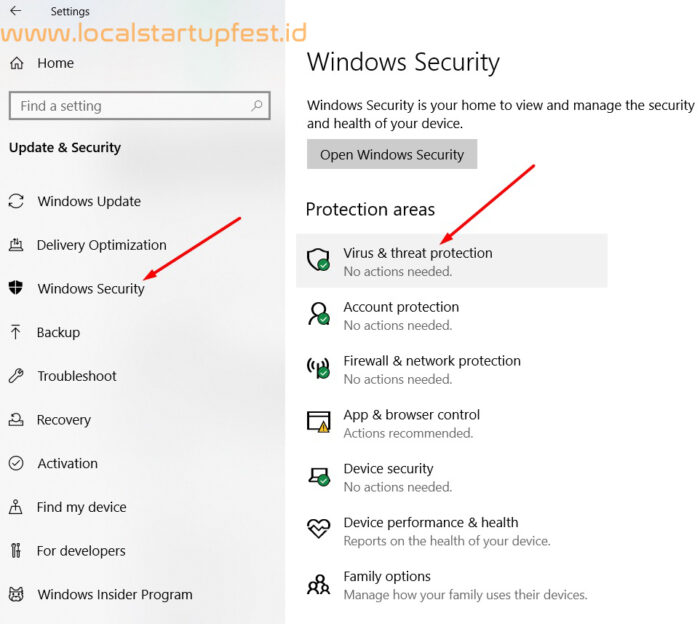Click the Device security laptop icon

319,476
